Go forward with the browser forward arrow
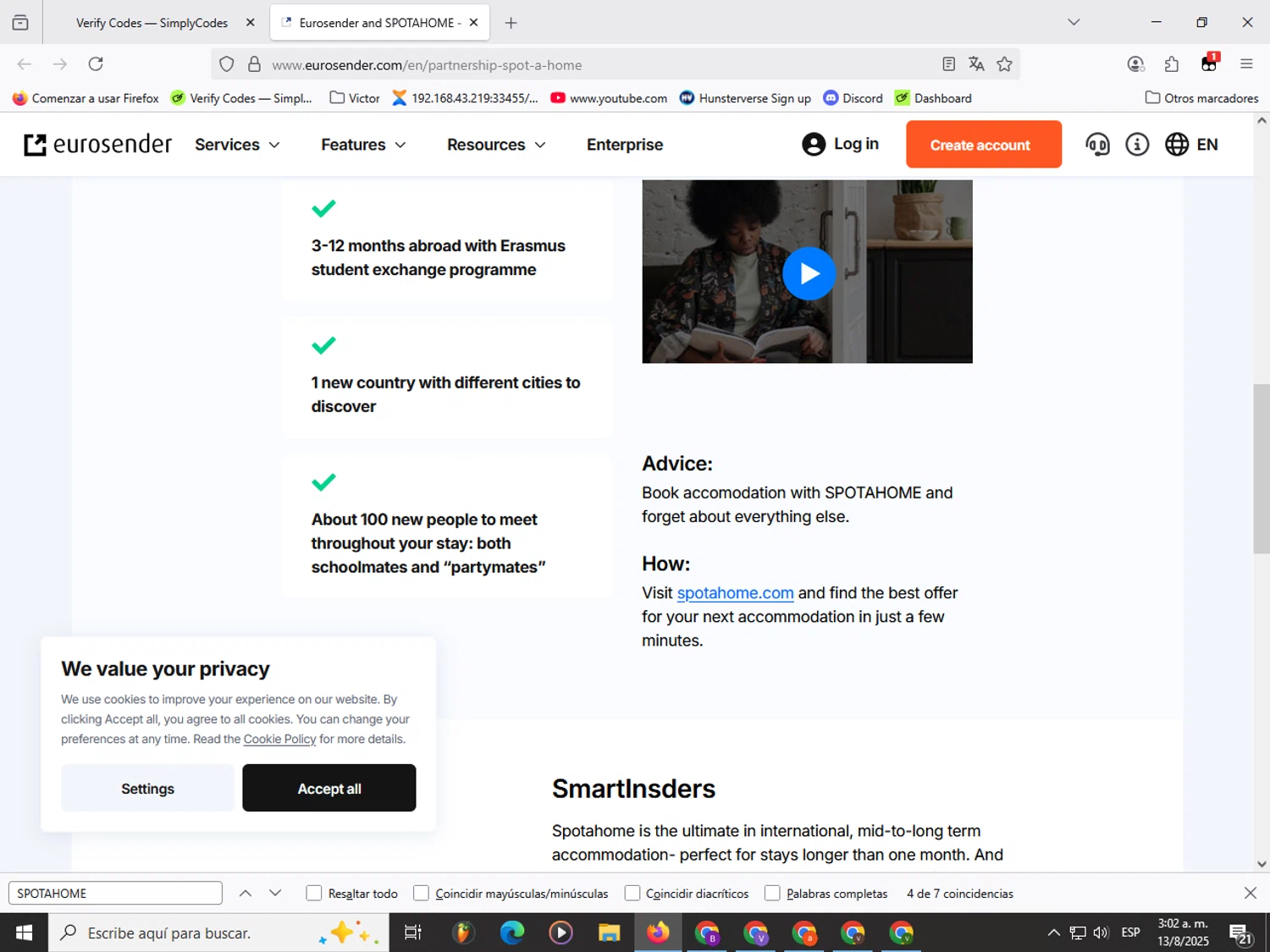The image size is (1270, 952). click(59, 64)
